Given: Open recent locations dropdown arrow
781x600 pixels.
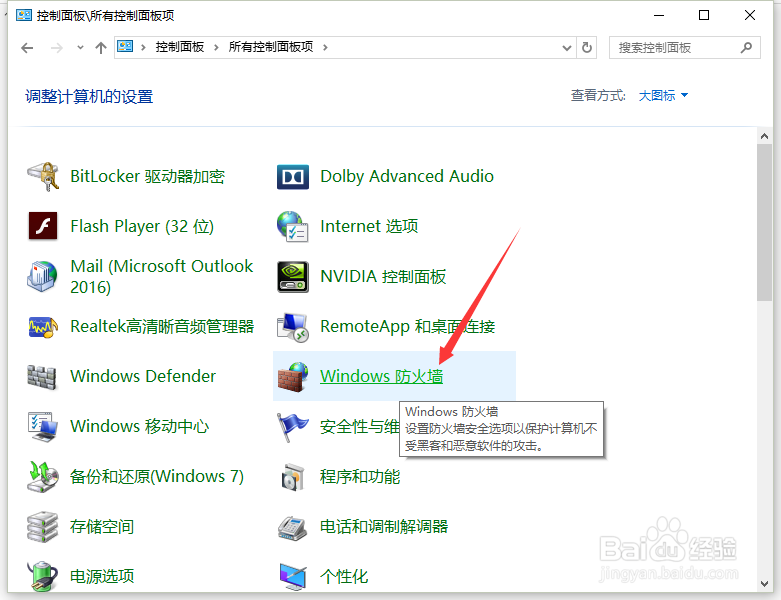Looking at the screenshot, I should point(80,48).
